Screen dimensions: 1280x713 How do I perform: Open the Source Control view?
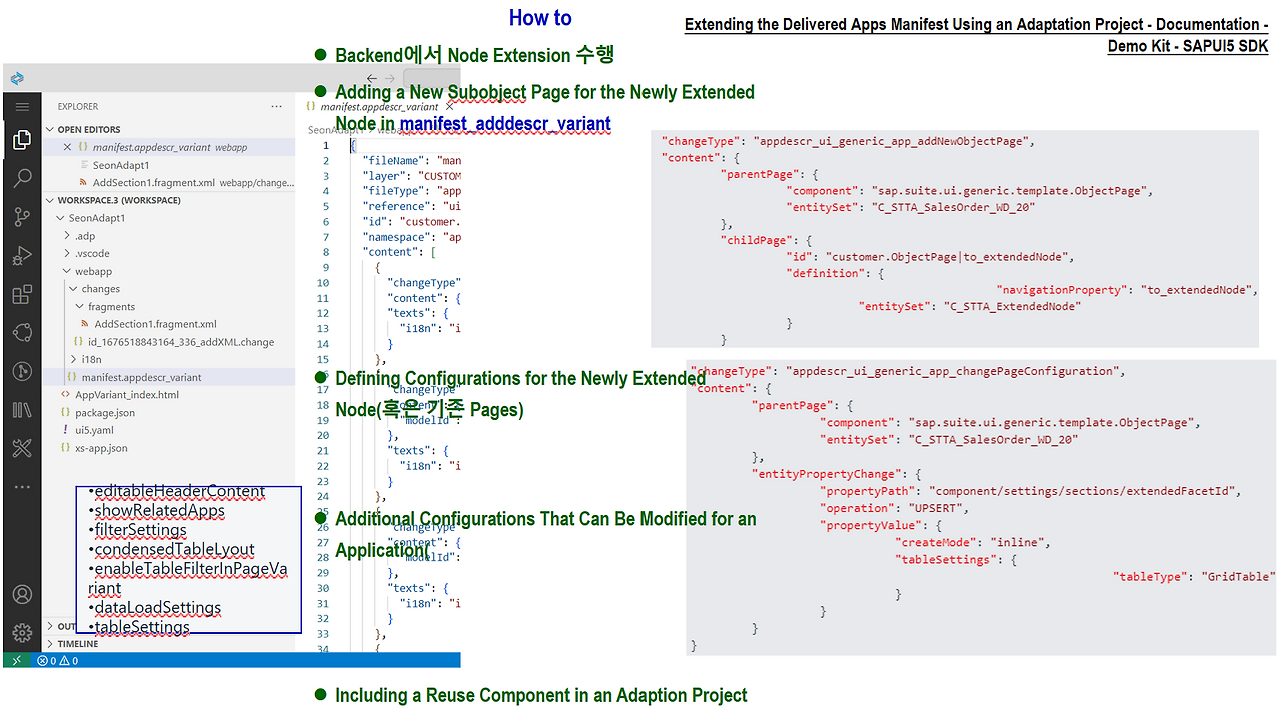[22, 216]
